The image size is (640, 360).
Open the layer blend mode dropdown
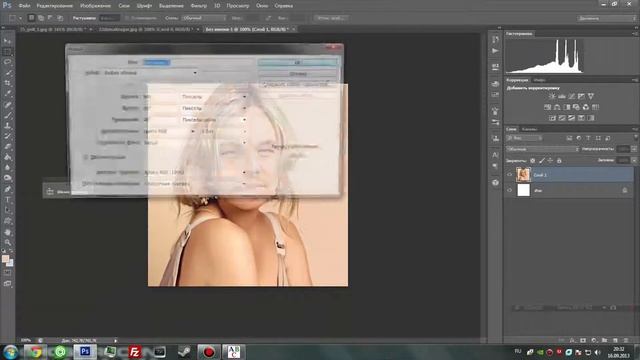(x=542, y=149)
